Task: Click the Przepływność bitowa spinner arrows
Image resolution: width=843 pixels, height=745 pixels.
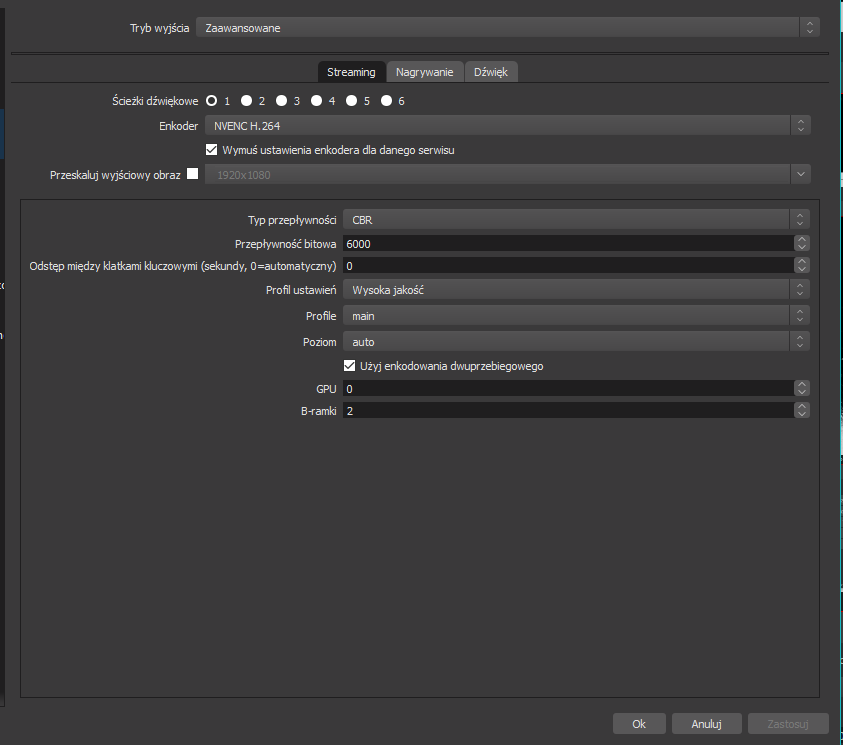Action: [801, 243]
